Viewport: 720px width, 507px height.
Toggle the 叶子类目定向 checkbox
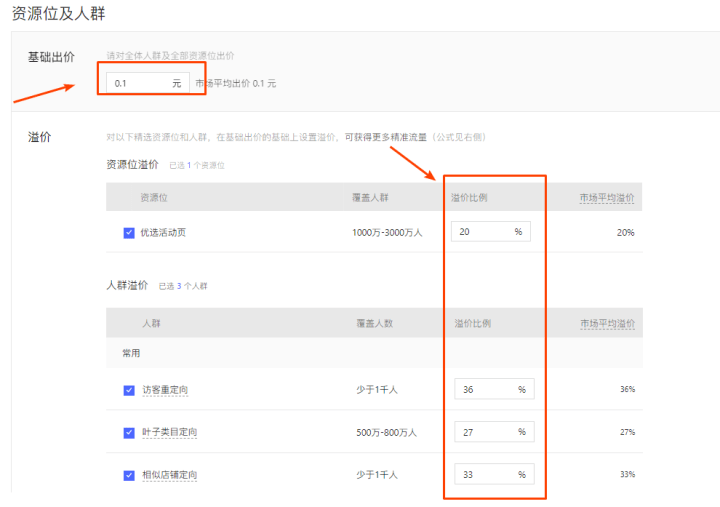coord(129,432)
